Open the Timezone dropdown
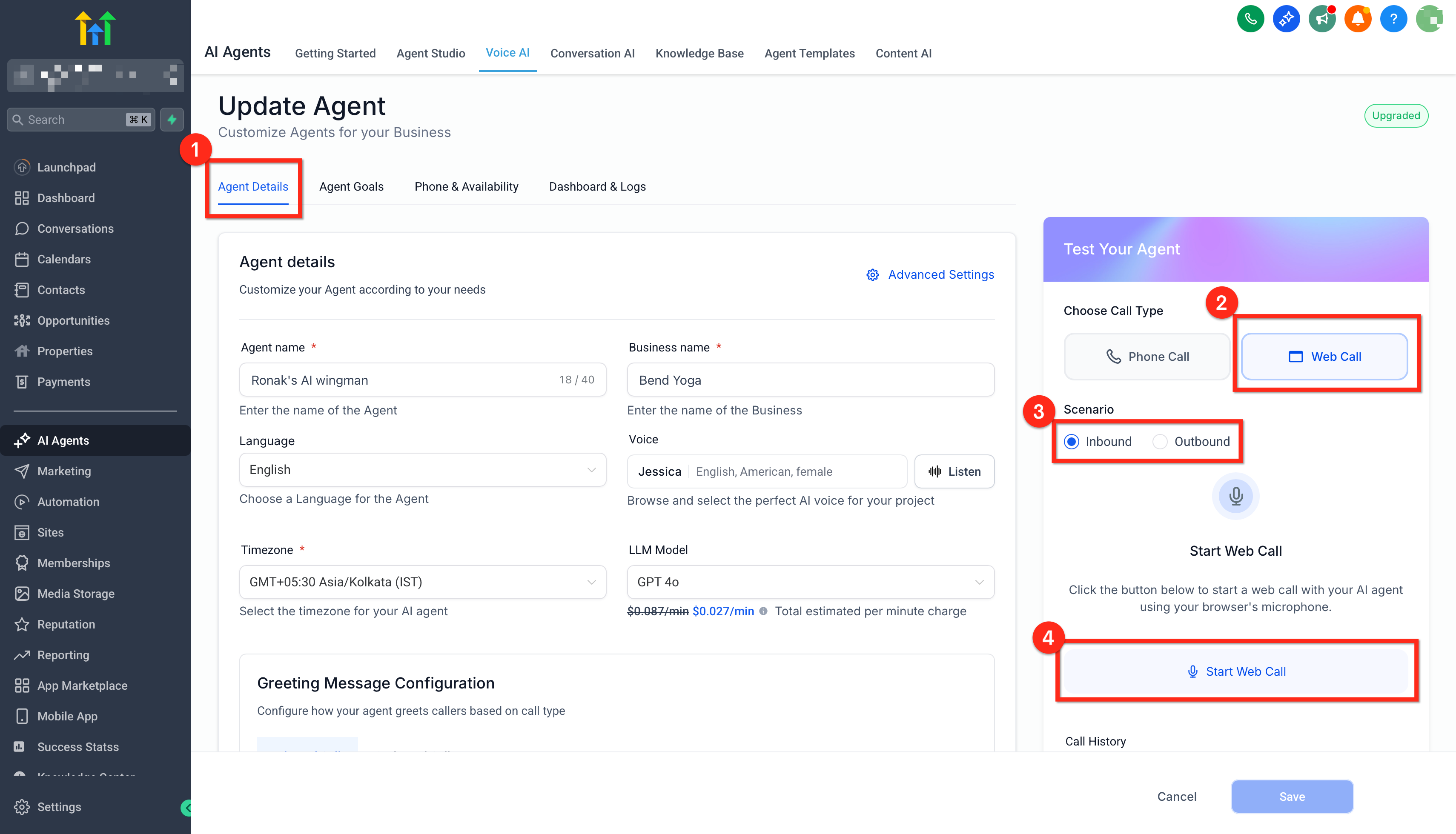 pyautogui.click(x=422, y=582)
